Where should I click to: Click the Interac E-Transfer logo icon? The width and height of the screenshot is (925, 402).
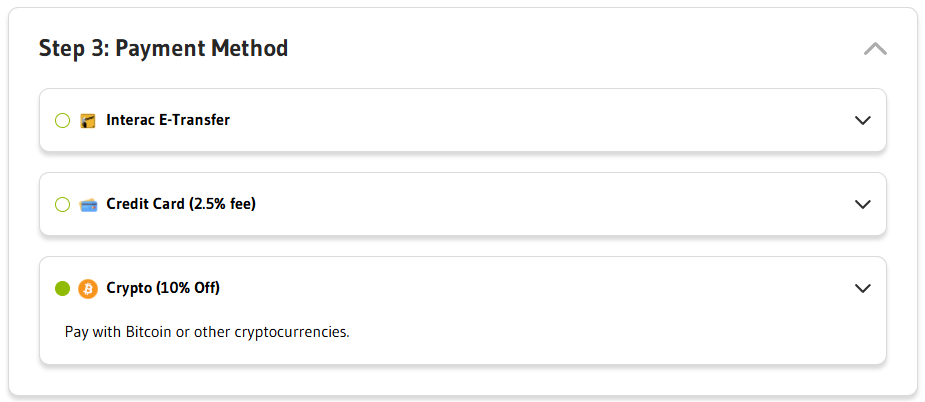tap(88, 121)
